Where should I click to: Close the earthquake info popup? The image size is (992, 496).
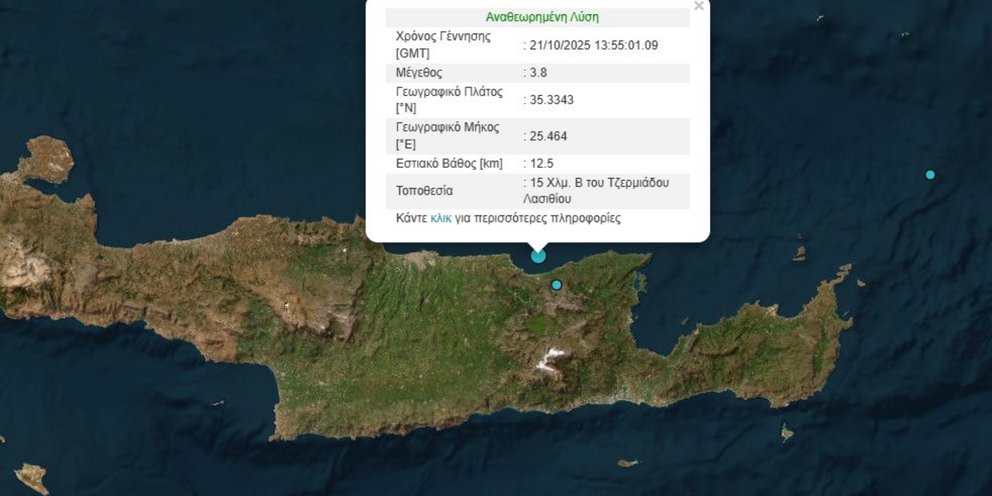click(x=699, y=6)
